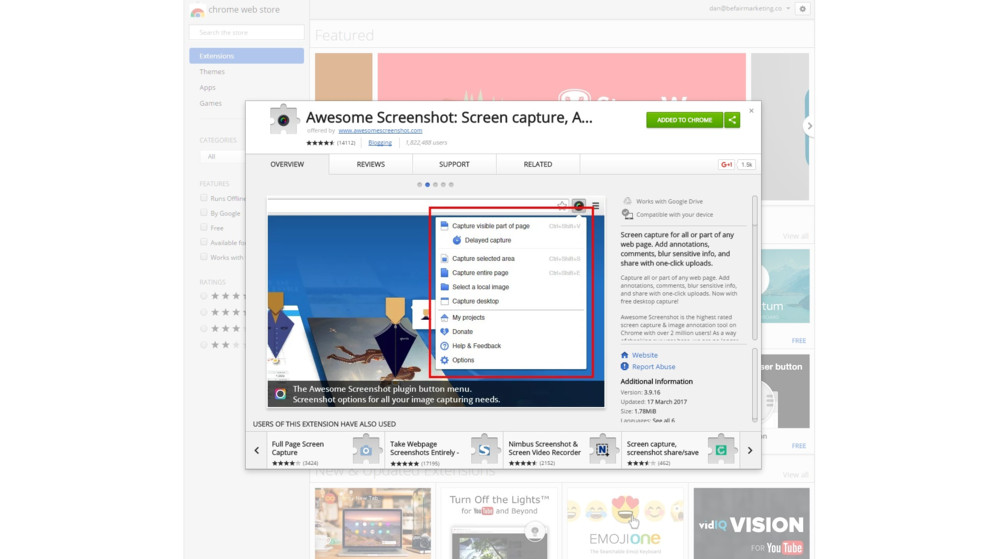Open Nimbus Screenshot & Screen Video Recorder item
Screen dimensions: 1000x559
pyautogui.click(x=562, y=451)
